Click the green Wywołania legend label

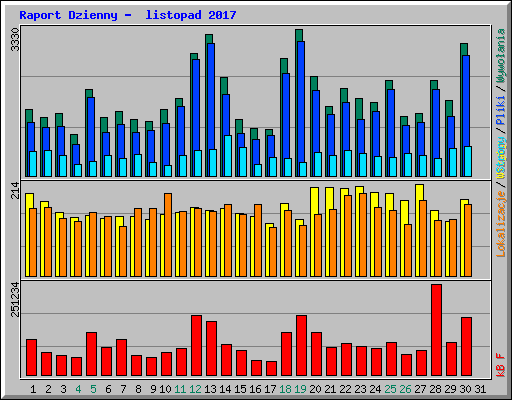coord(501,56)
